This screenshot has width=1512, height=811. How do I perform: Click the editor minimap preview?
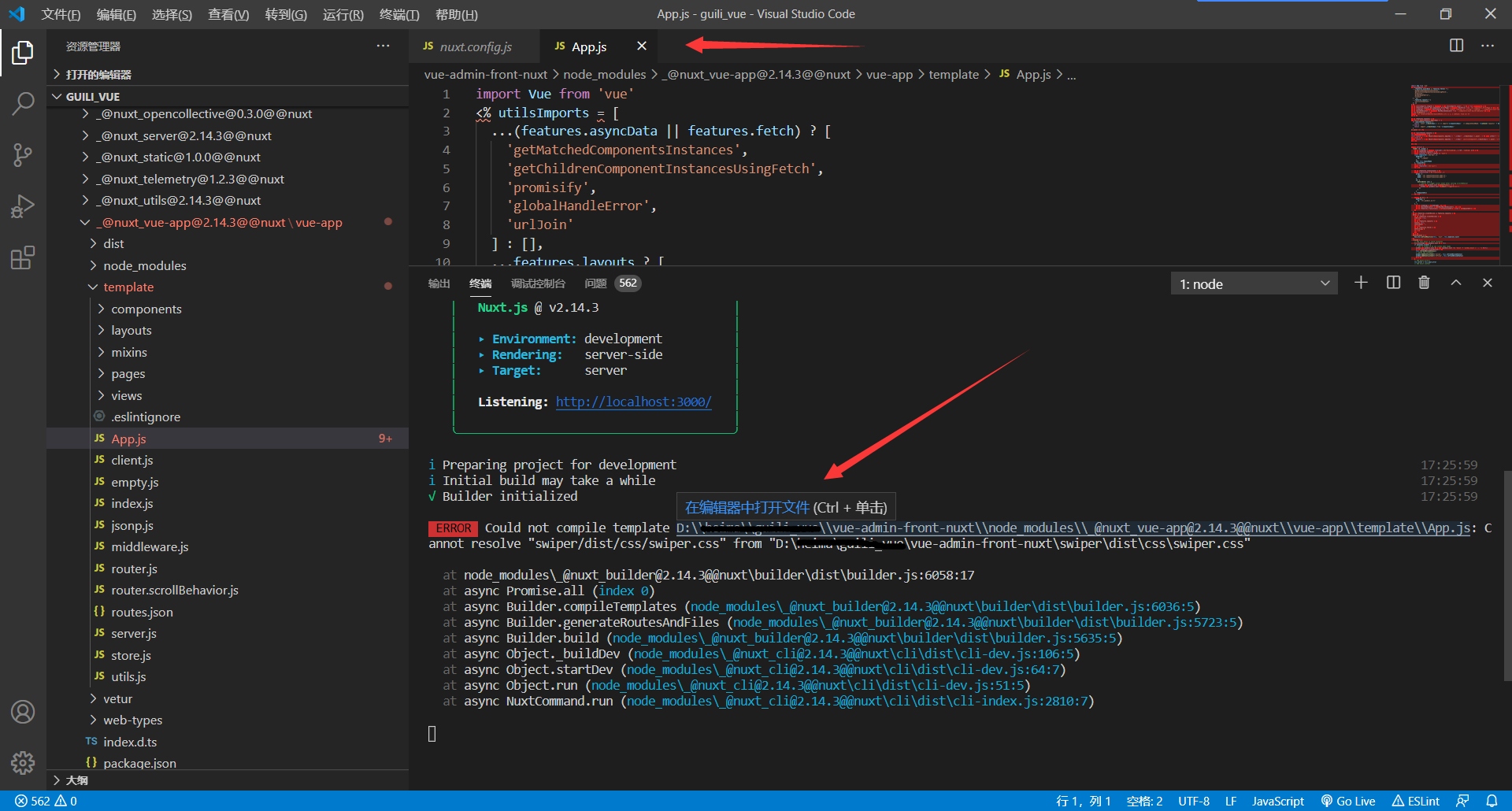tap(1455, 173)
